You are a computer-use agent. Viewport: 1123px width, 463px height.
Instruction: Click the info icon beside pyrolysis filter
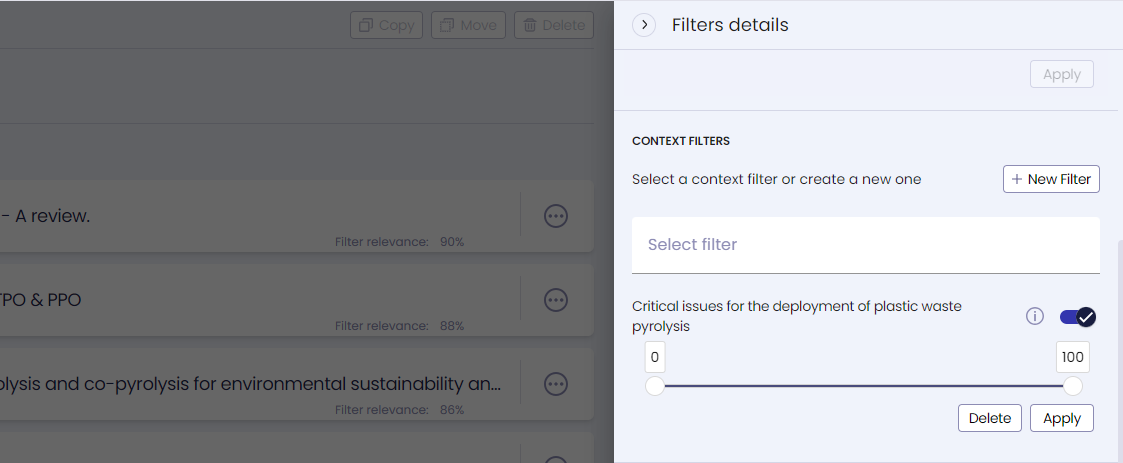[1035, 317]
